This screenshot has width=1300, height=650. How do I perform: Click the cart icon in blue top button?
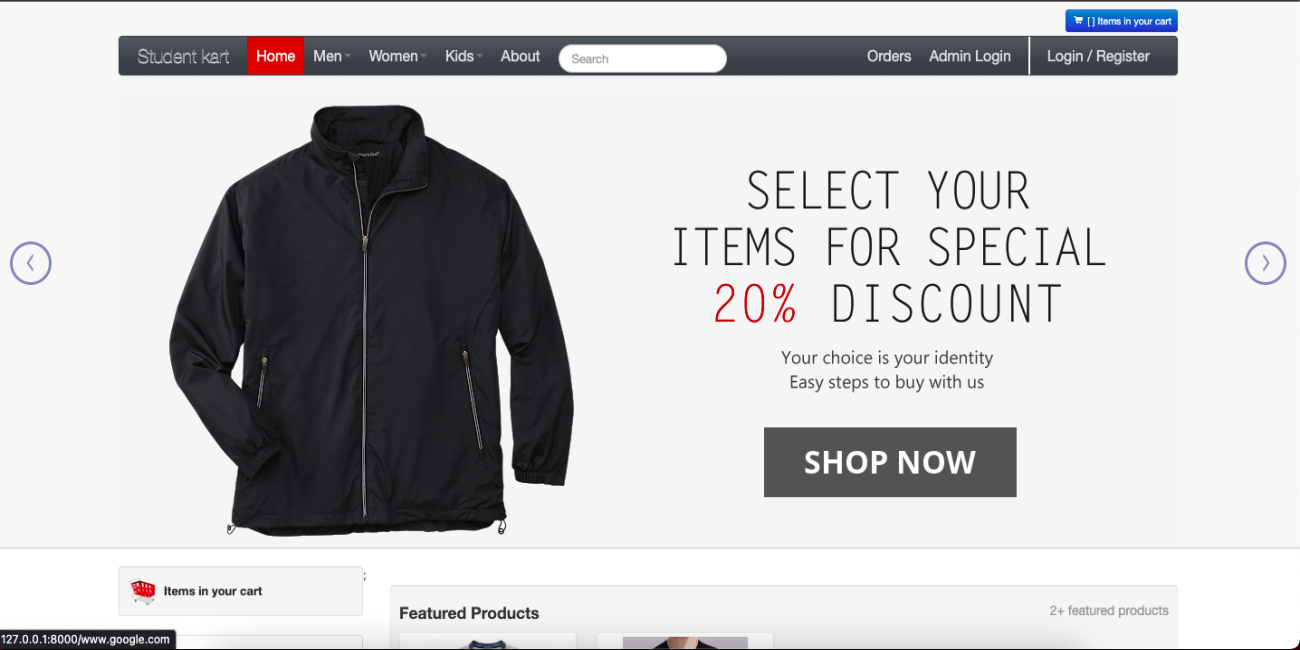click(1078, 21)
